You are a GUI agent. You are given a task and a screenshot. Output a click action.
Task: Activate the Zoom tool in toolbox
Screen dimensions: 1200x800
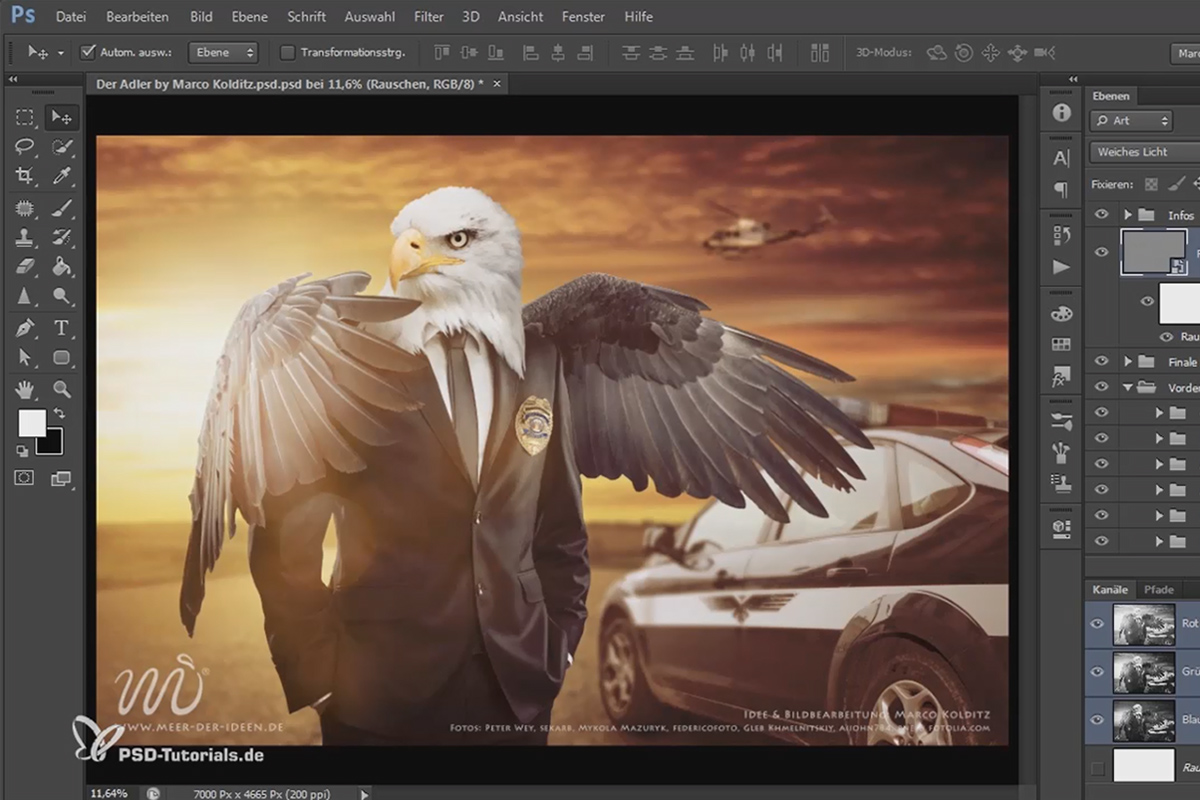pyautogui.click(x=61, y=389)
